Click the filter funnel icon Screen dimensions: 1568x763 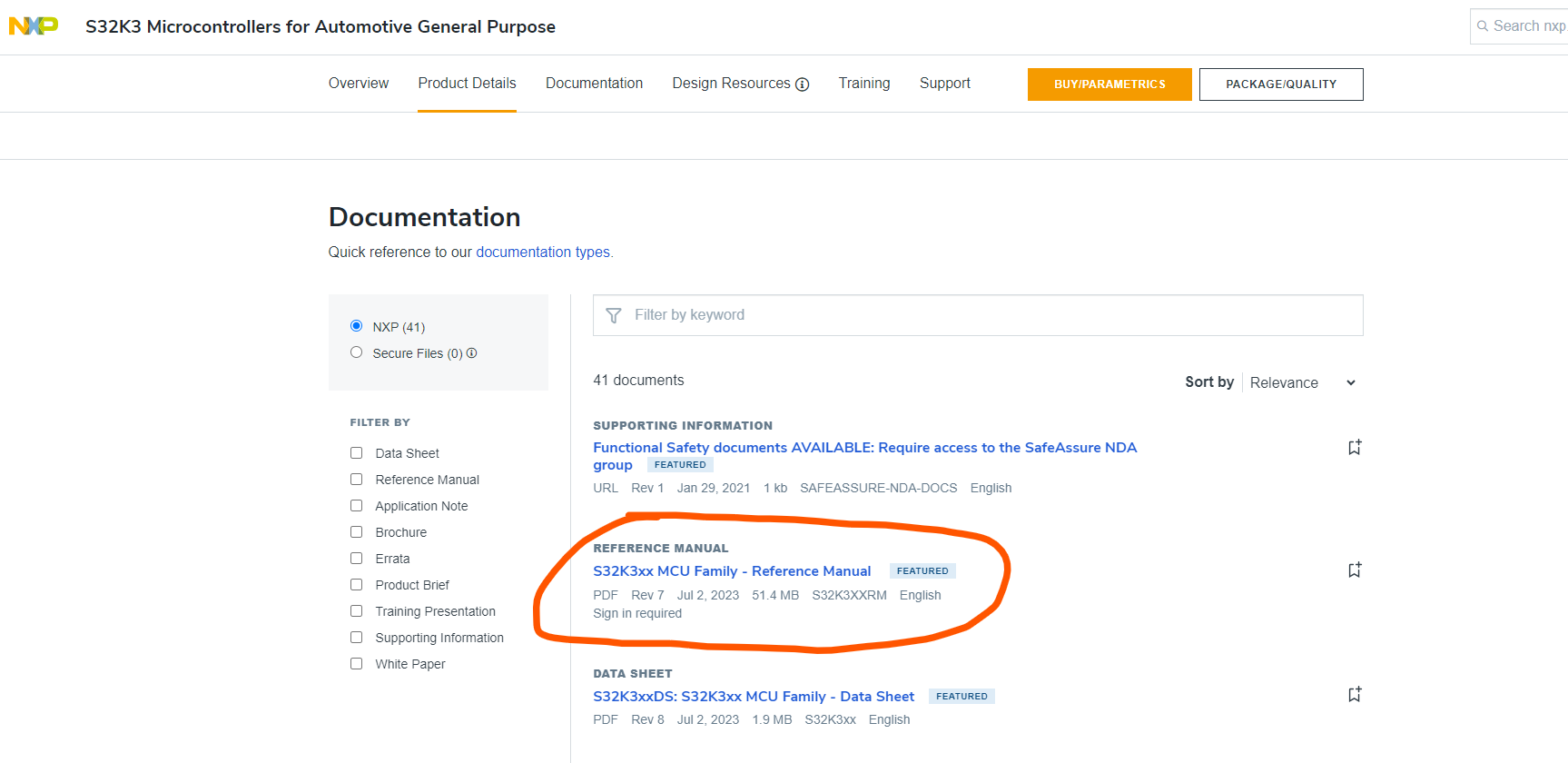click(x=614, y=315)
